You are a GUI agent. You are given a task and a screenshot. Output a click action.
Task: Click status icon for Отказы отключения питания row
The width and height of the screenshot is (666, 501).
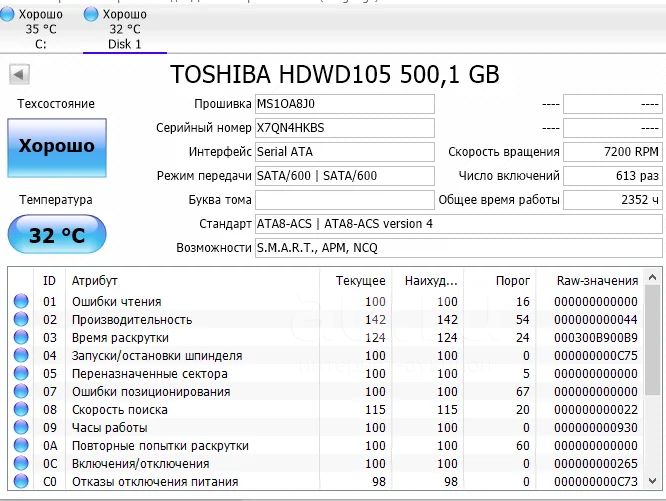(x=21, y=481)
